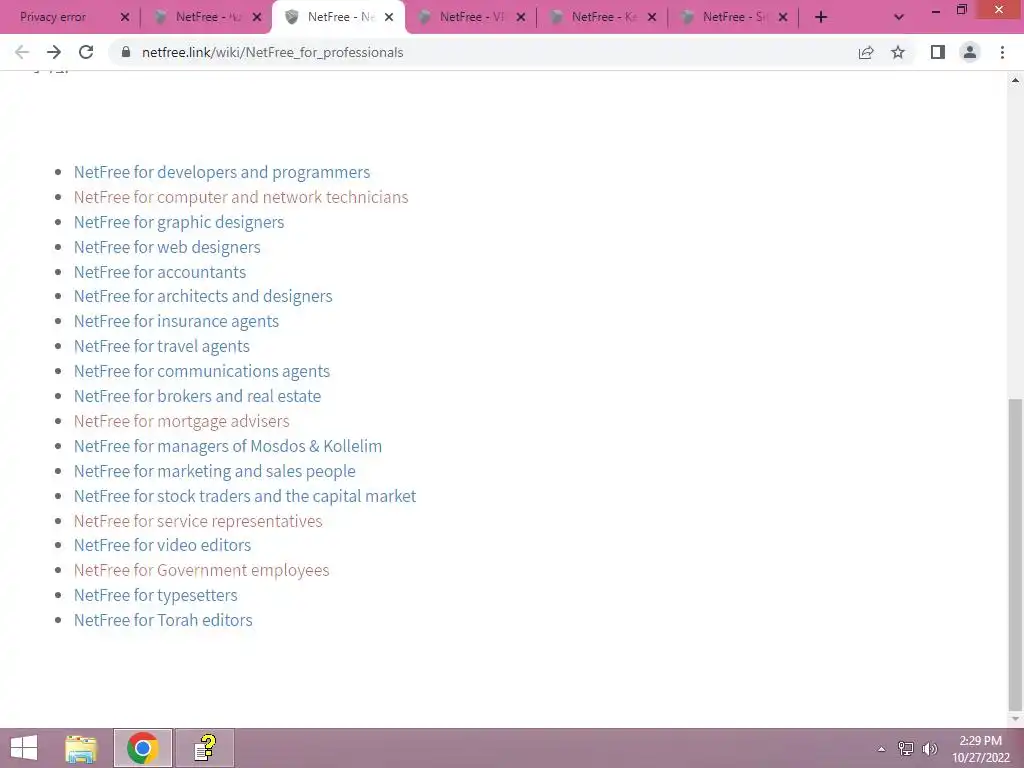Open NetFree for service representatives
The height and width of the screenshot is (768, 1024).
(x=198, y=521)
